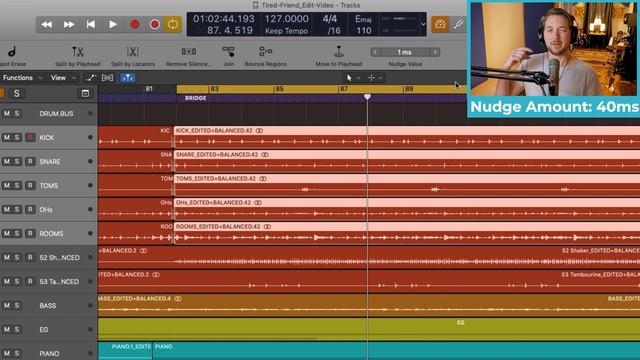
Task: Click the Emaj key signature display
Action: click(x=363, y=19)
